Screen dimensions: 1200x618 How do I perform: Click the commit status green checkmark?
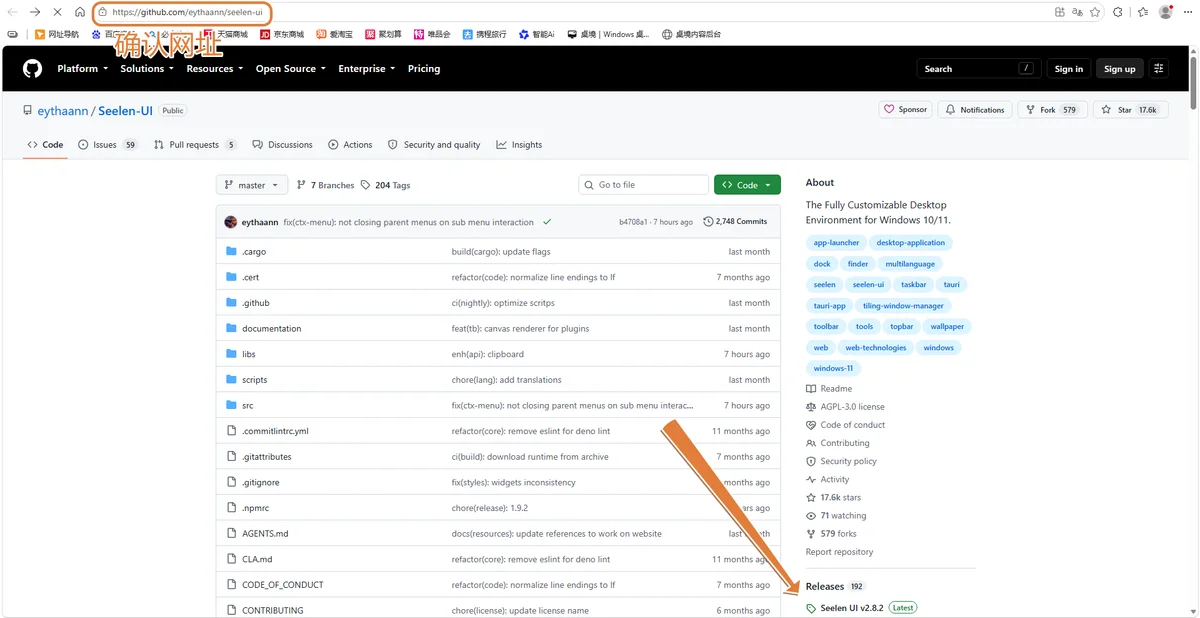click(547, 222)
